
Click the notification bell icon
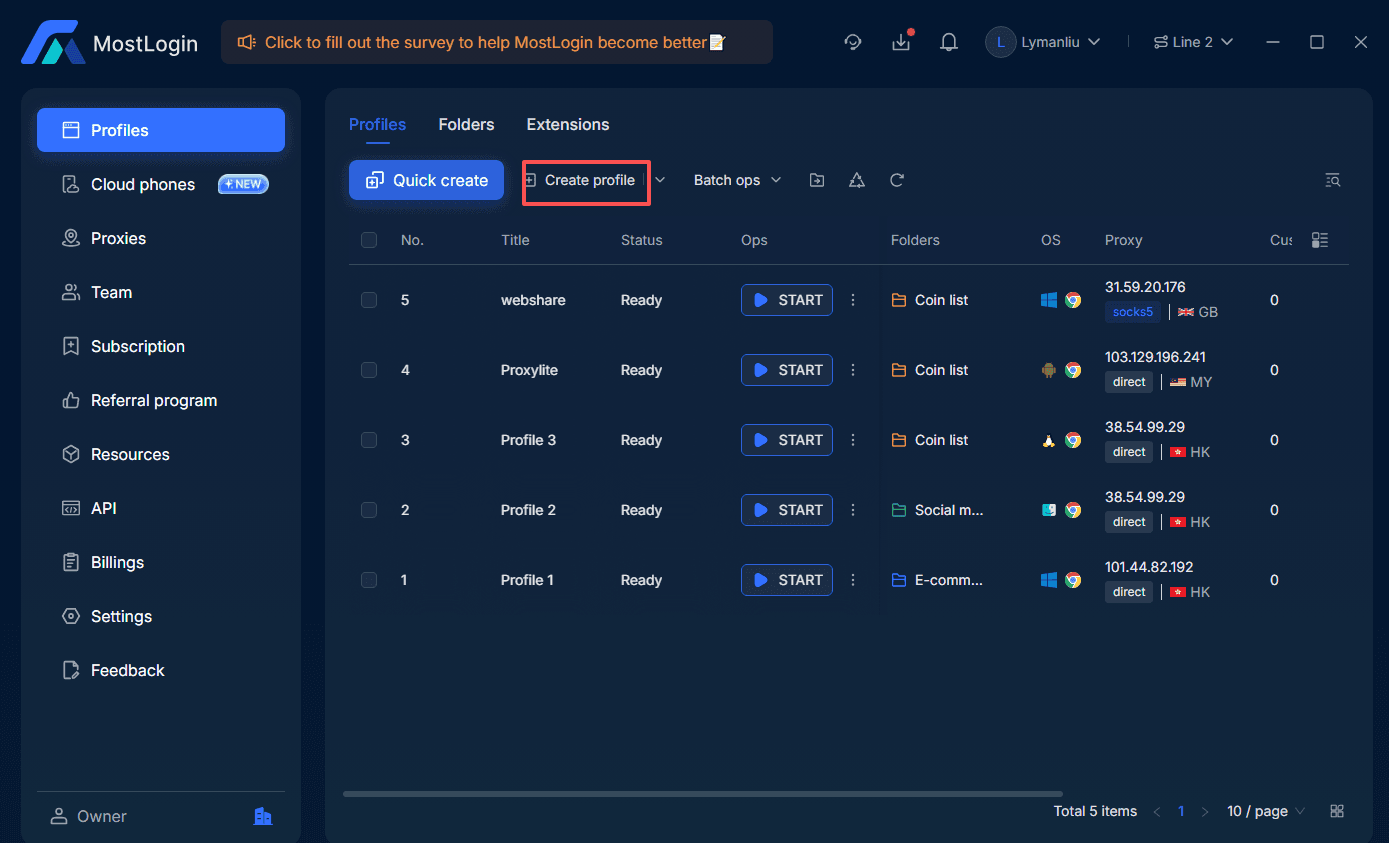tap(949, 42)
